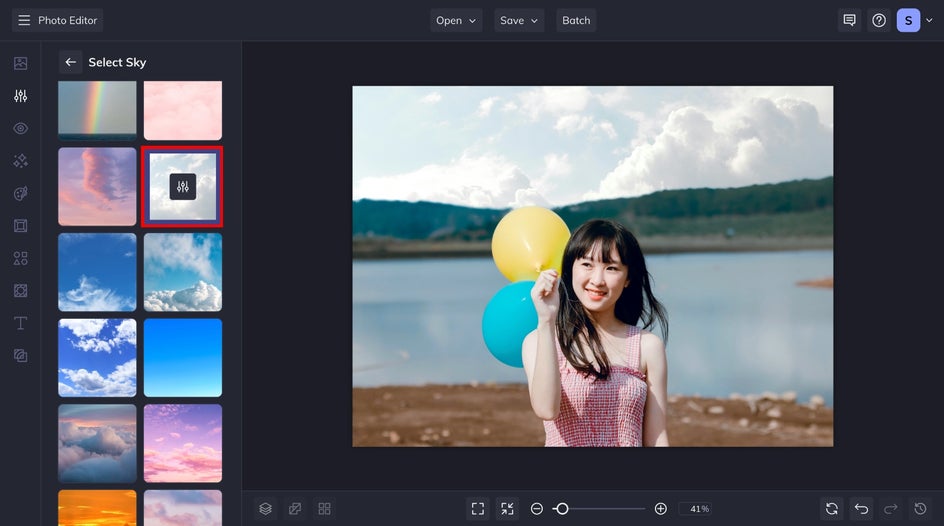Viewport: 944px width, 526px height.
Task: Select the orange sunset sky thumbnail
Action: click(97, 508)
